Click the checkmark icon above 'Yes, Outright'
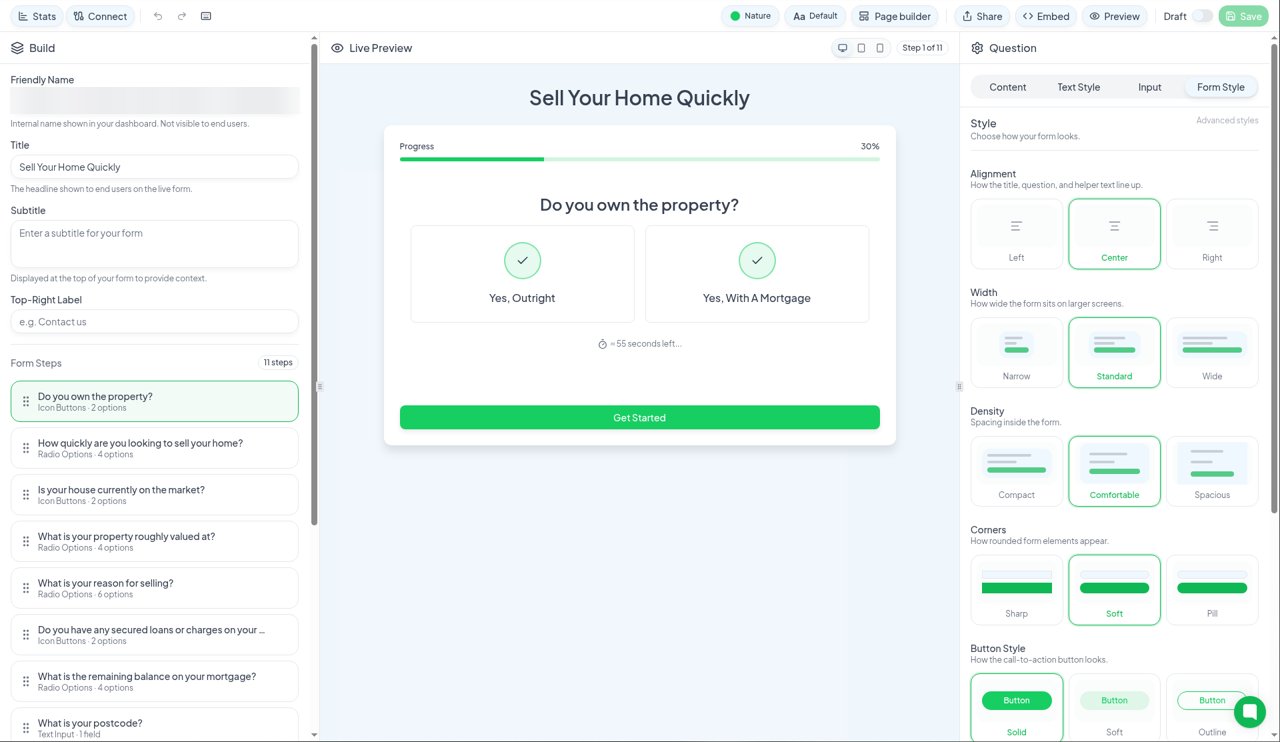 click(523, 261)
